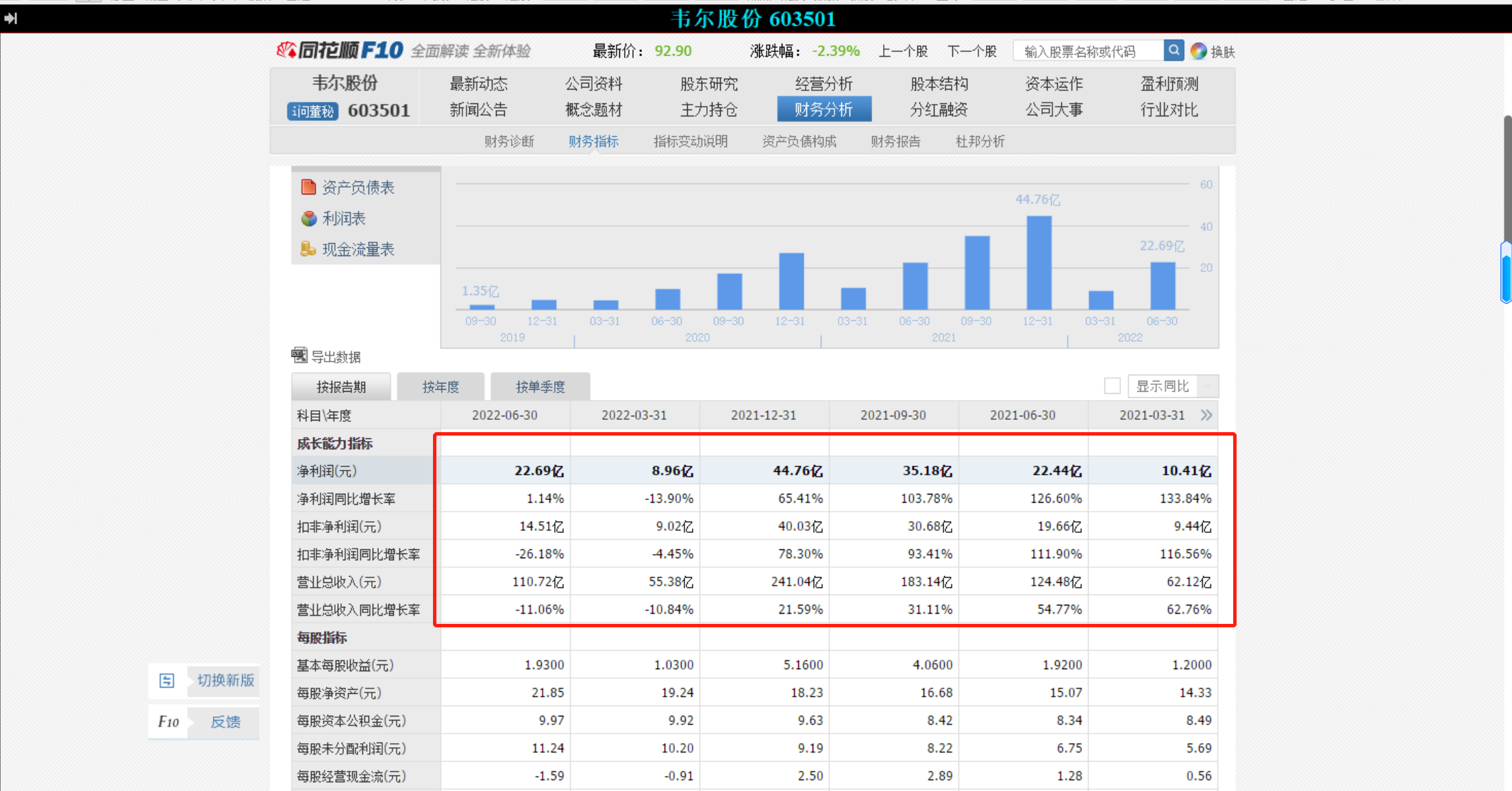Image resolution: width=1512 pixels, height=791 pixels.
Task: Open the 概念题材 menu
Action: tap(594, 110)
